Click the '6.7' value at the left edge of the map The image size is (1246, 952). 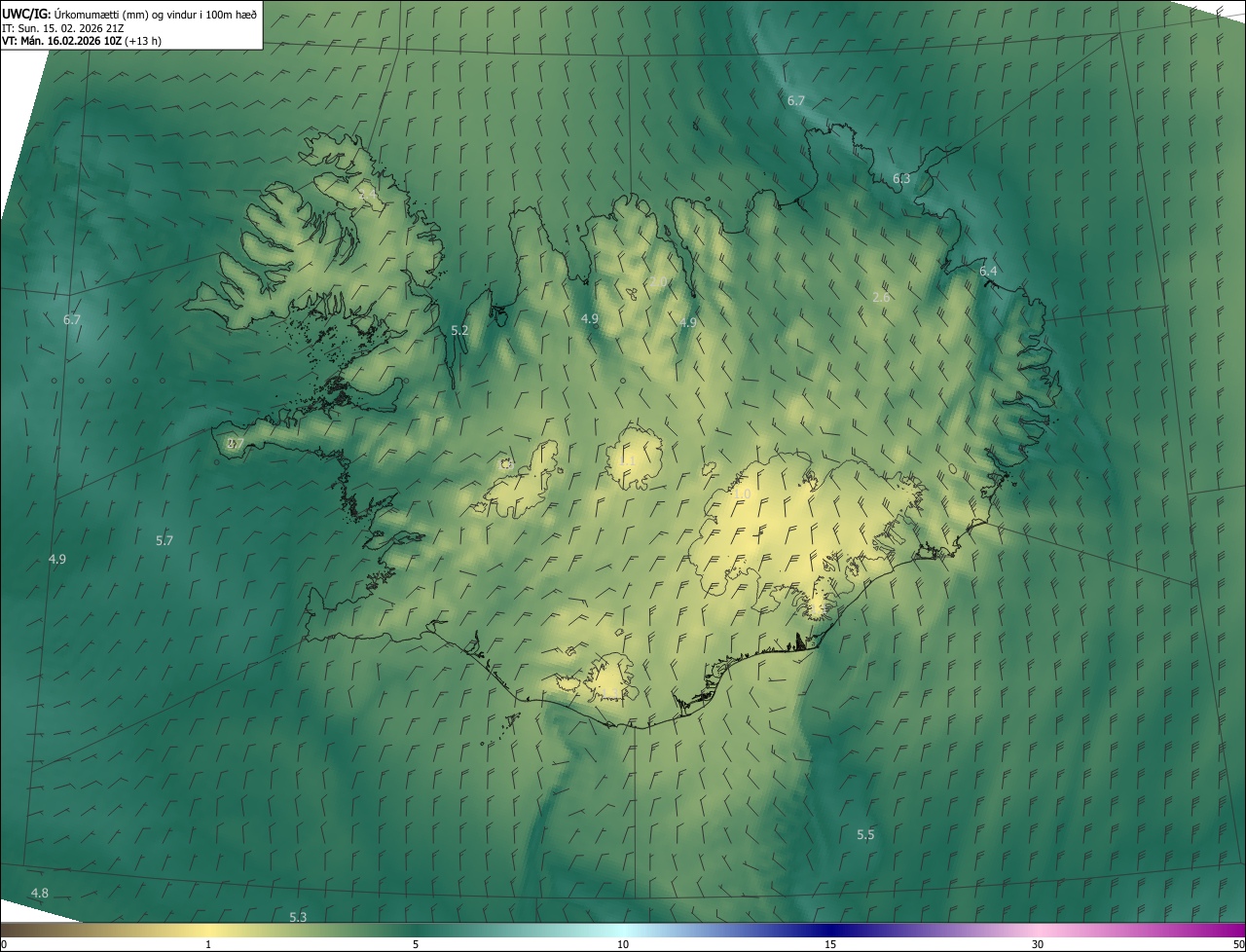click(x=72, y=319)
